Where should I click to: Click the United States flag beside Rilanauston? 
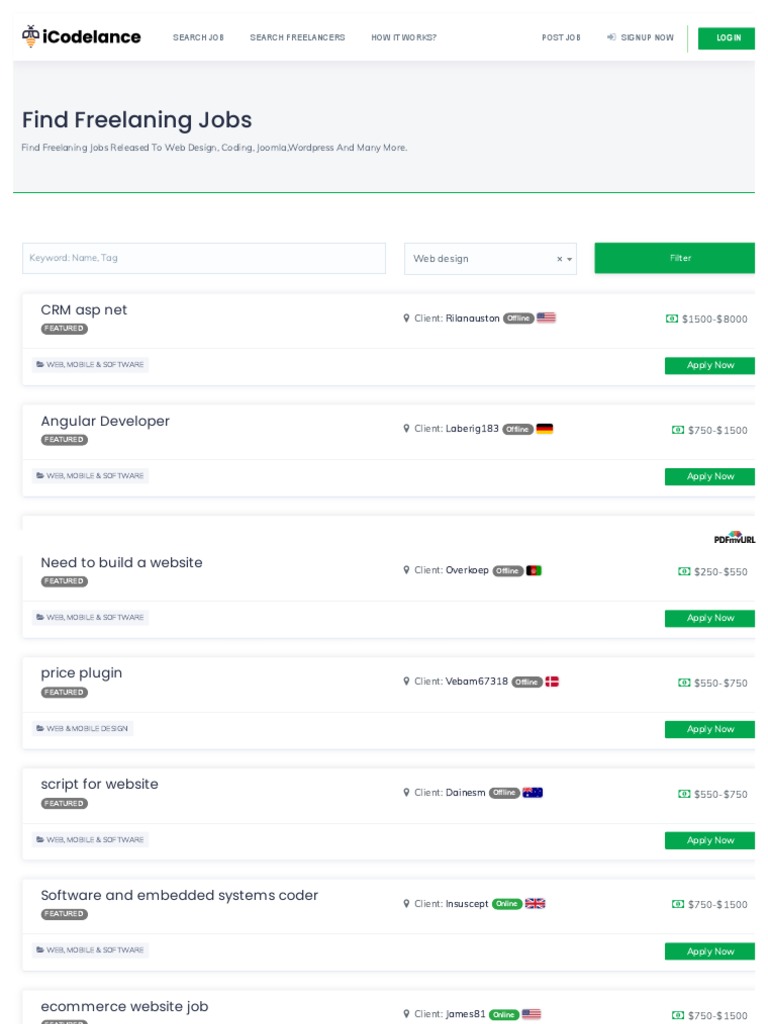coord(546,318)
